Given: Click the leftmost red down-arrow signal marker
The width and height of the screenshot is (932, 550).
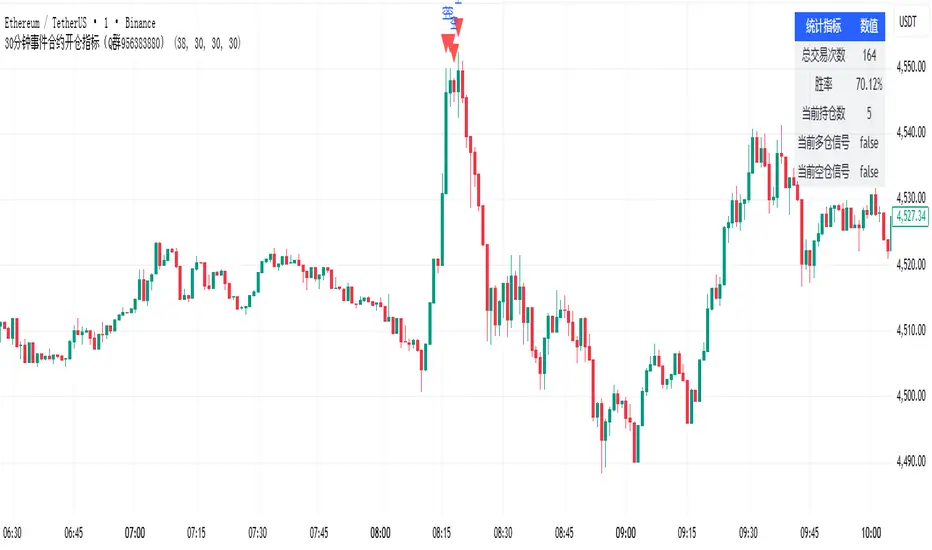Looking at the screenshot, I should point(446,42).
